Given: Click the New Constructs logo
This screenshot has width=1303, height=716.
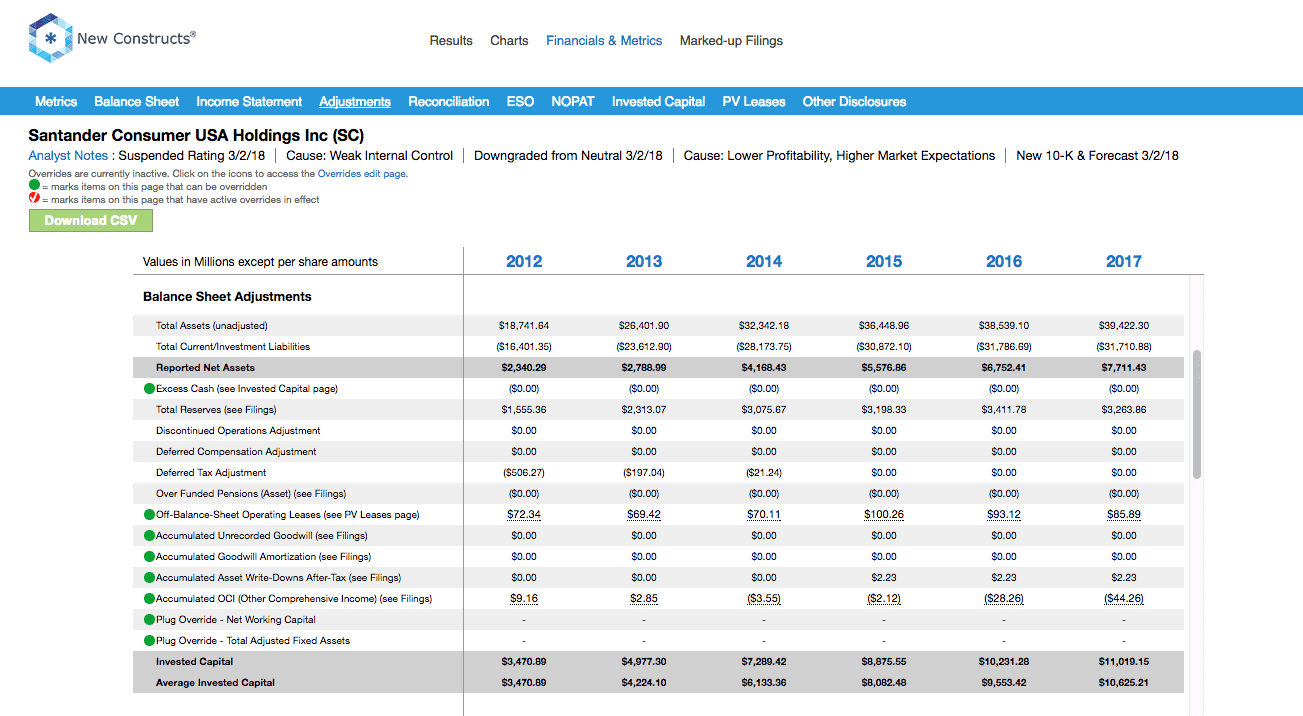Looking at the screenshot, I should point(112,39).
